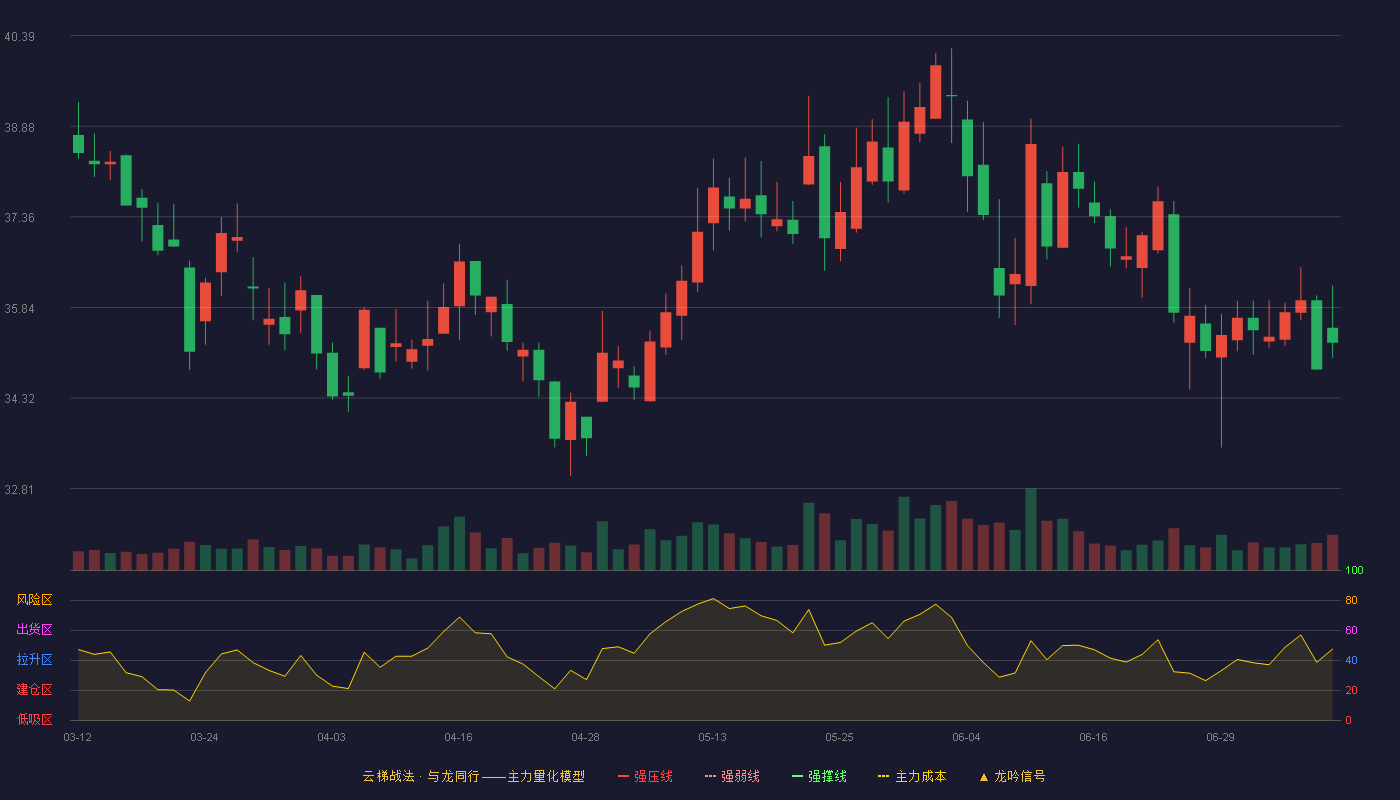Click the 40.39 price axis label
This screenshot has height=800, width=1400.
(19, 37)
